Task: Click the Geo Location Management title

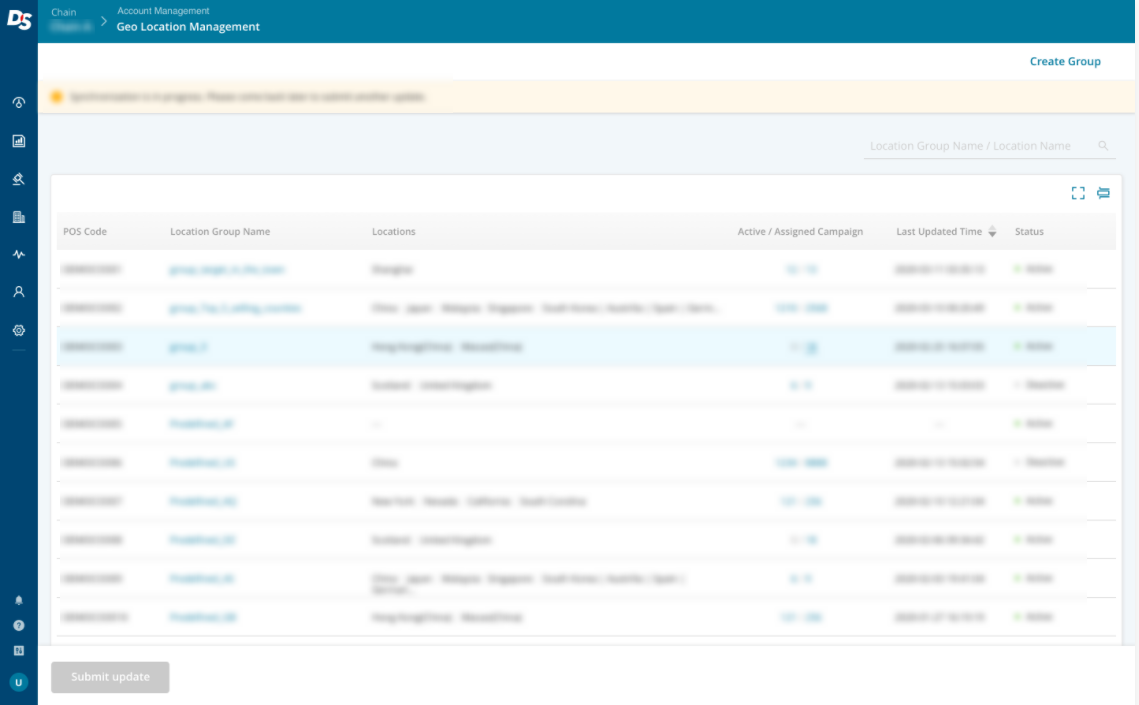Action: pos(188,27)
